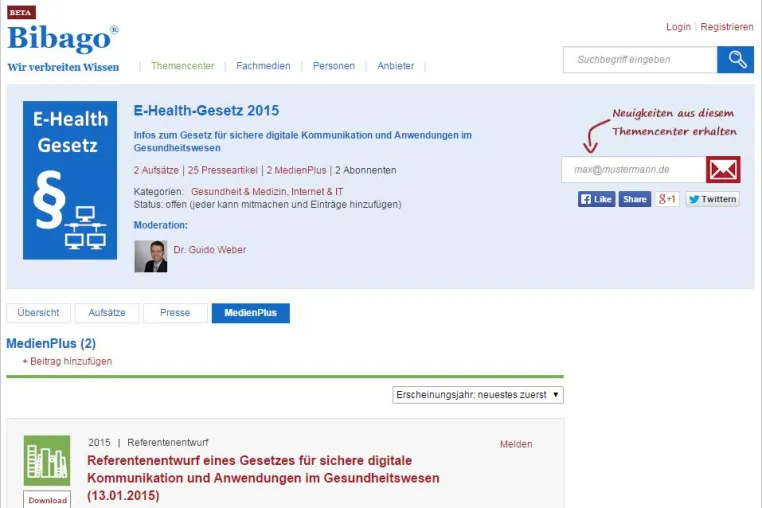Click the Registrieren link

[x=727, y=27]
